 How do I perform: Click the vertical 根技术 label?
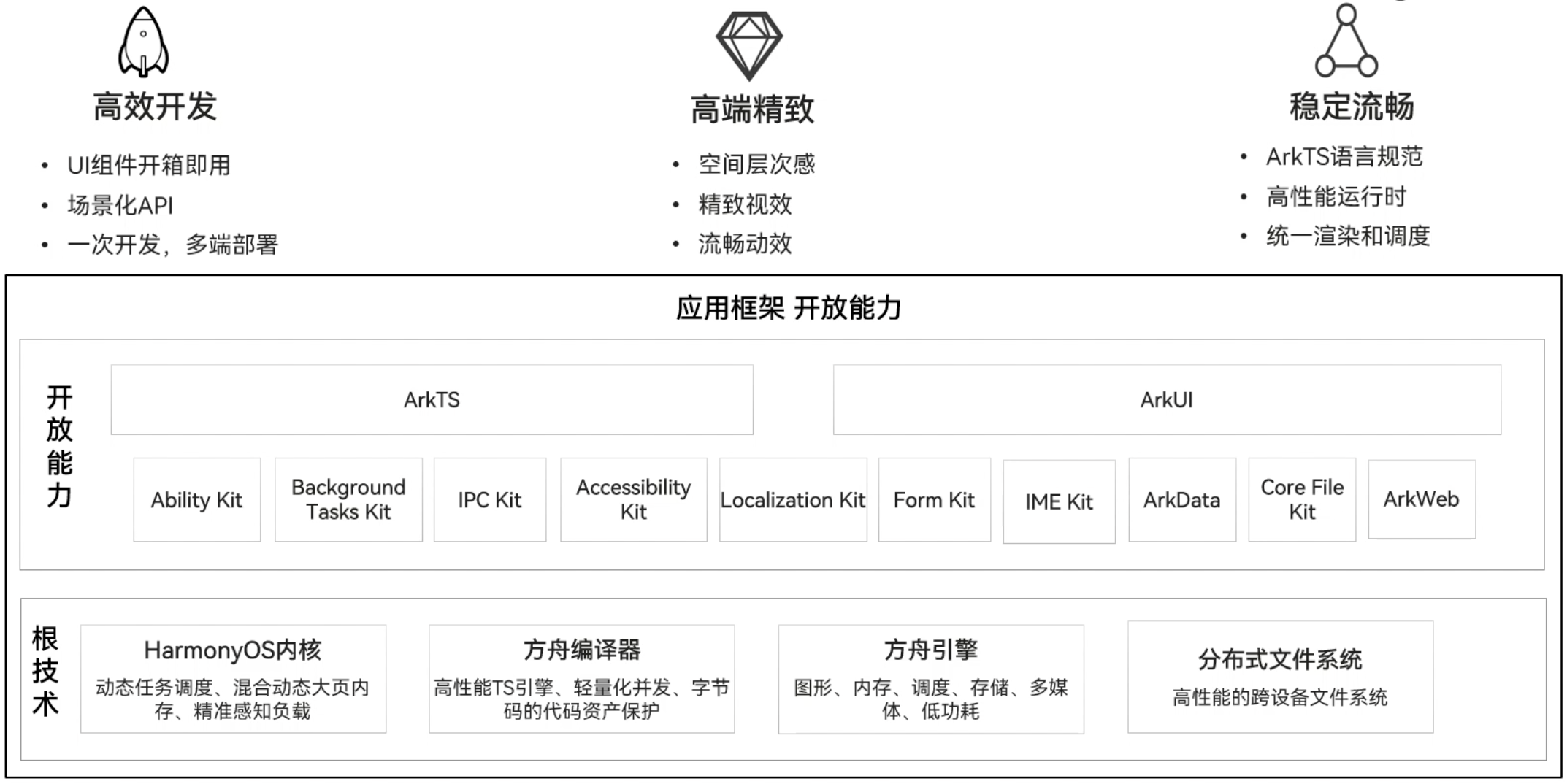coord(45,672)
